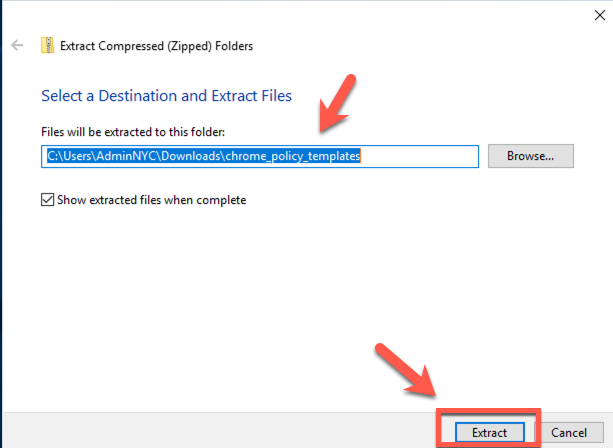Image resolution: width=613 pixels, height=448 pixels.
Task: Click the blue desktop strip at the left edge
Action: [x=3, y=250]
